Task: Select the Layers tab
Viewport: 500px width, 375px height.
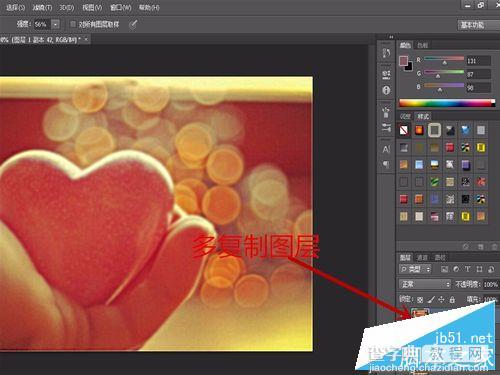Action: pos(405,257)
